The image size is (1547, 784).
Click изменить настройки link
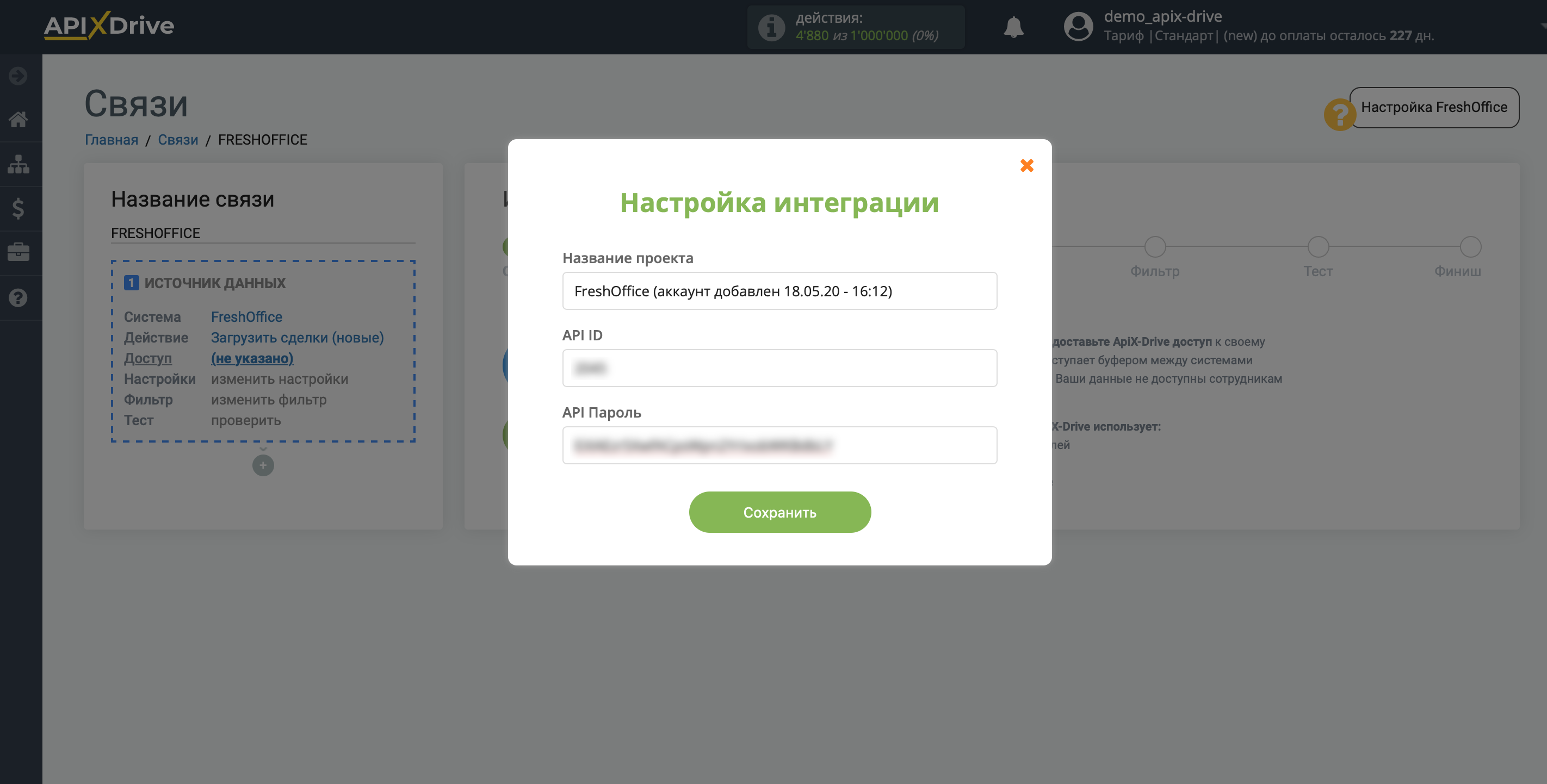pyautogui.click(x=279, y=379)
